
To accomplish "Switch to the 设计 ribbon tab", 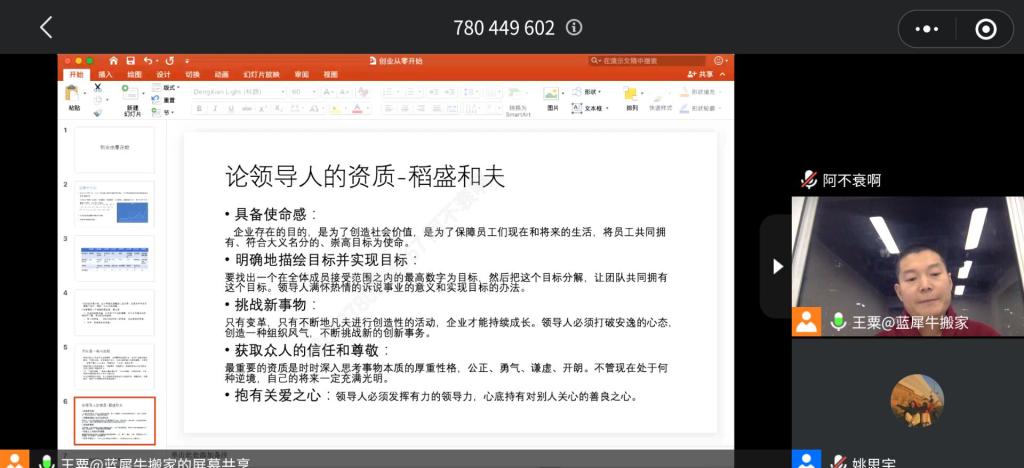I will pyautogui.click(x=163, y=74).
